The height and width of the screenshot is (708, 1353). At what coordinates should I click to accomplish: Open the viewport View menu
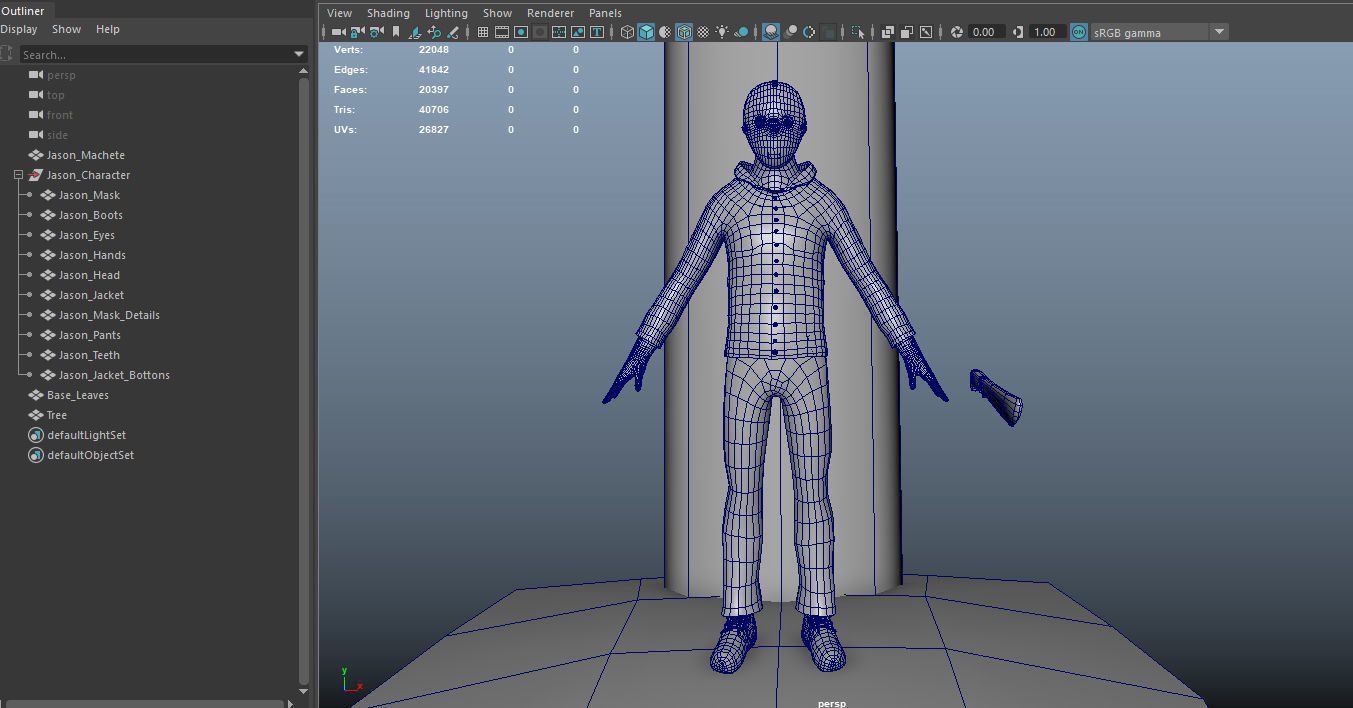(340, 13)
